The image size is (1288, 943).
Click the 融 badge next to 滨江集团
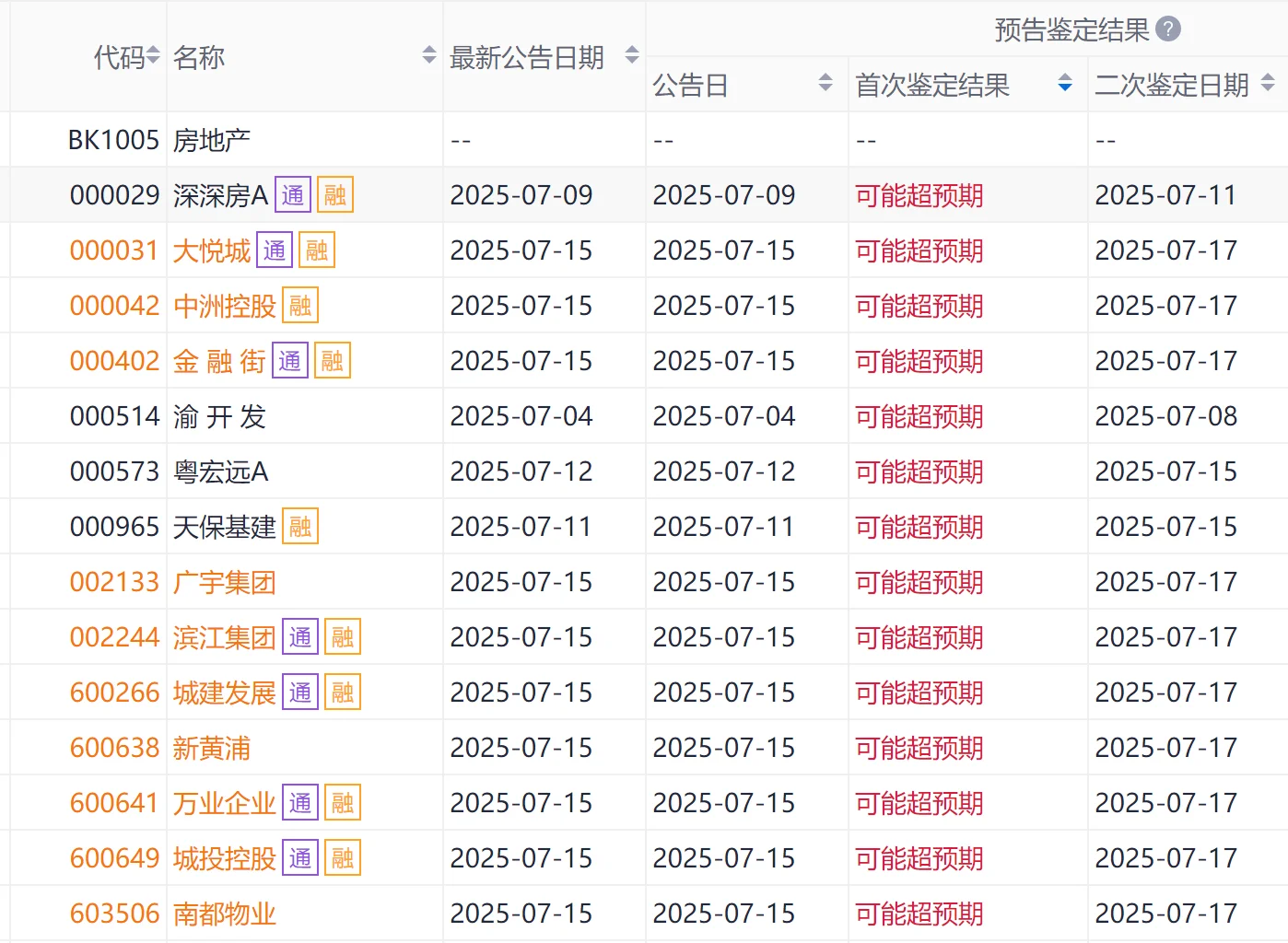click(x=343, y=637)
